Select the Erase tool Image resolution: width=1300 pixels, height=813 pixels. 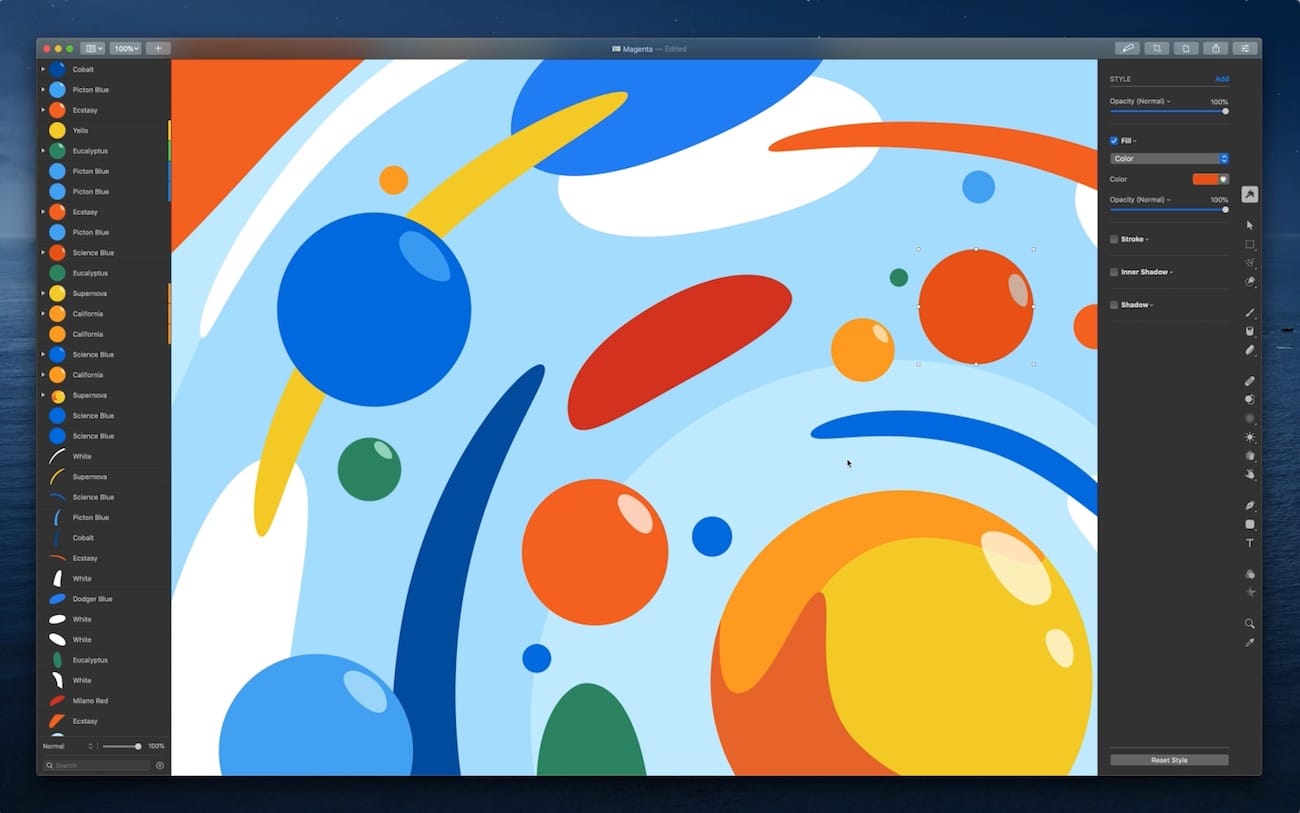point(1249,350)
